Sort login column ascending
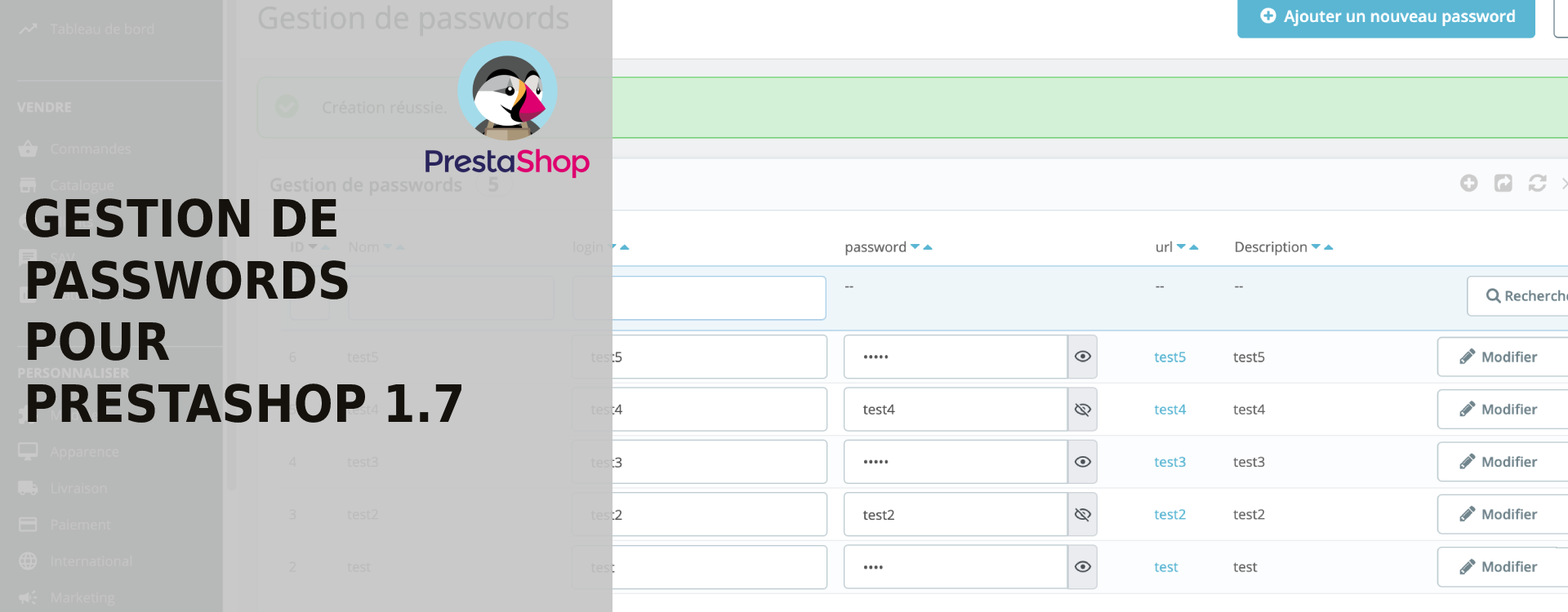 [x=625, y=246]
